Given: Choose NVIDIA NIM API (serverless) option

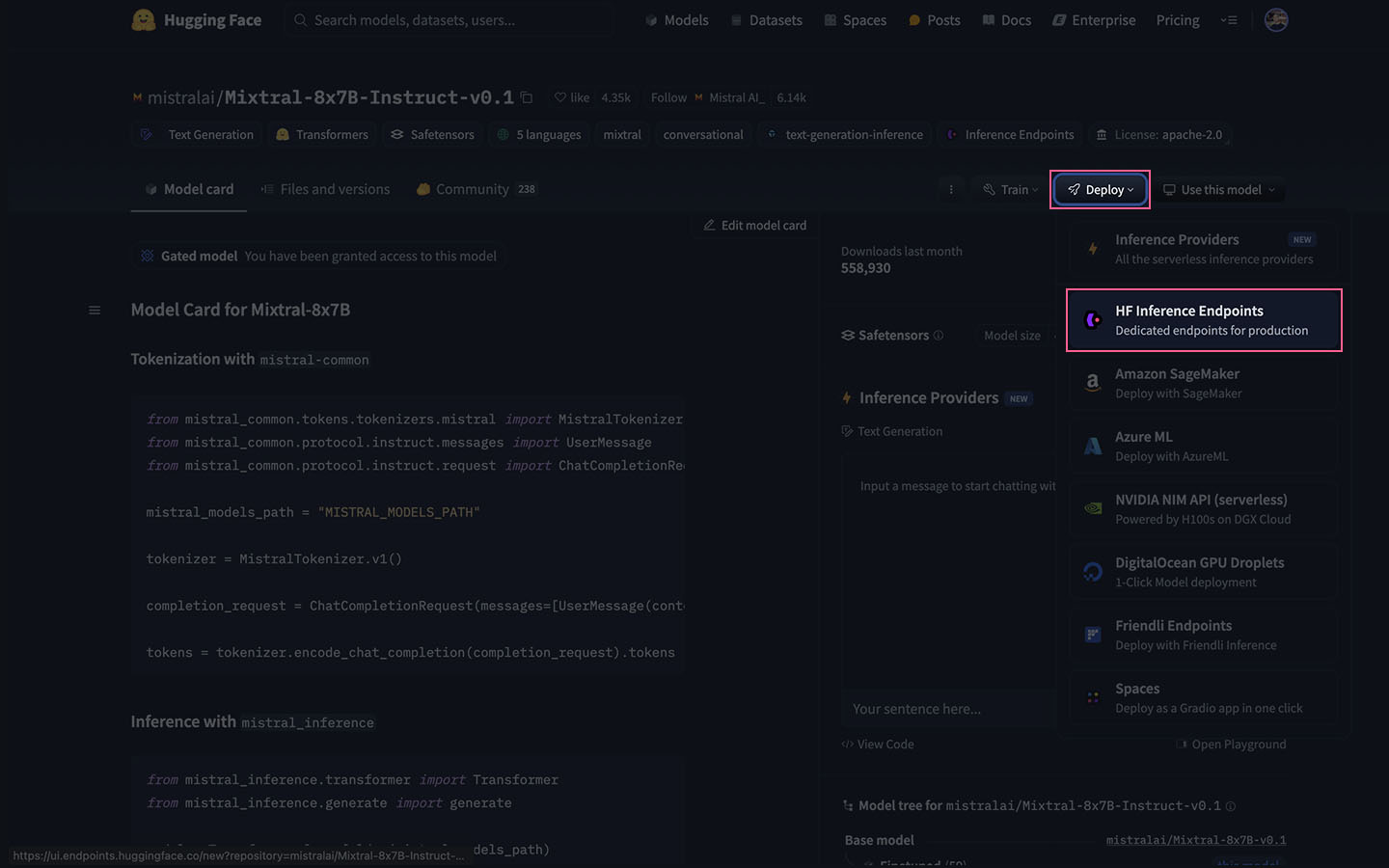Looking at the screenshot, I should 1204,508.
